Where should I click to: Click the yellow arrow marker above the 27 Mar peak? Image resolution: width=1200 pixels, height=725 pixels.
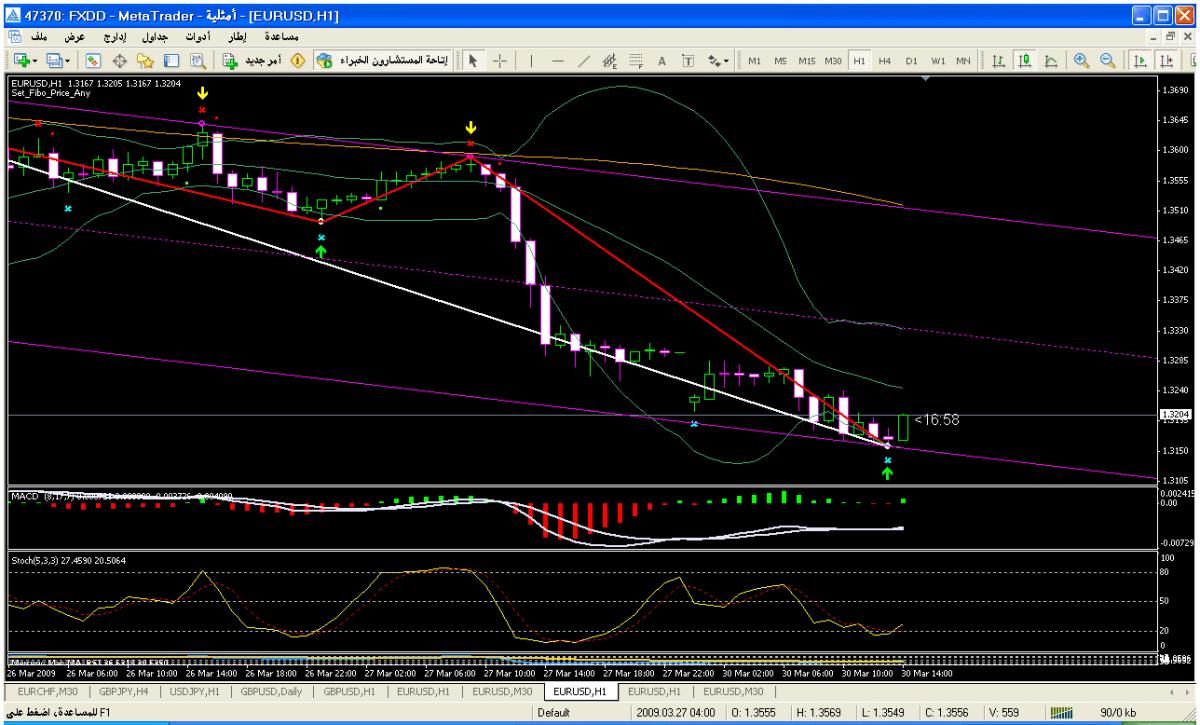pos(471,128)
